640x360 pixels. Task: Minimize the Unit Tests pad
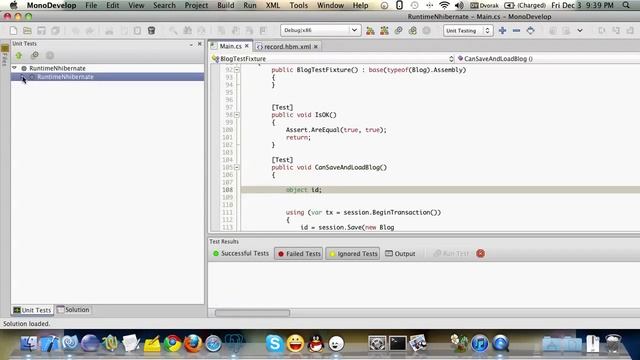191,44
